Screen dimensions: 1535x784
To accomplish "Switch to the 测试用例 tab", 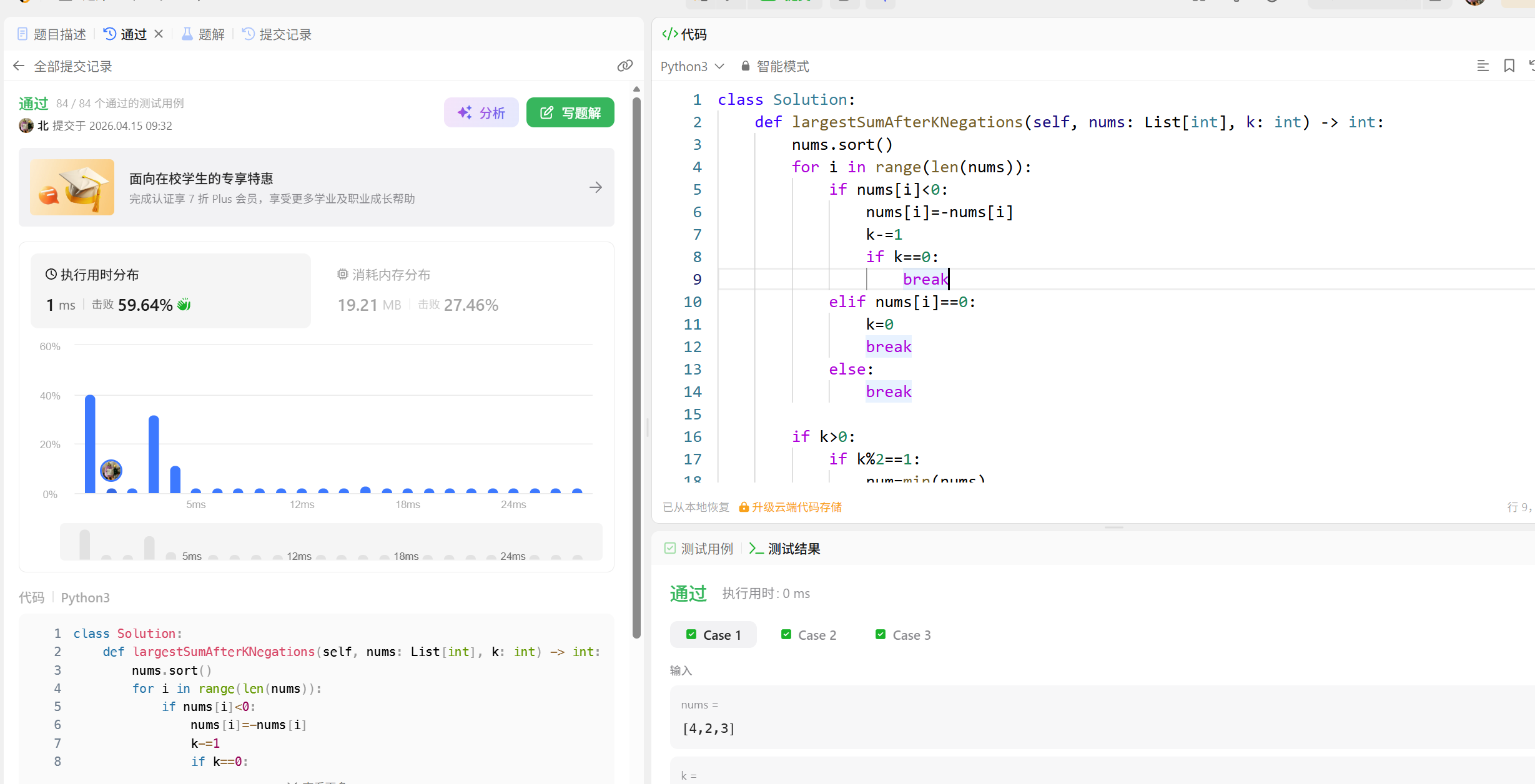I will 699,549.
